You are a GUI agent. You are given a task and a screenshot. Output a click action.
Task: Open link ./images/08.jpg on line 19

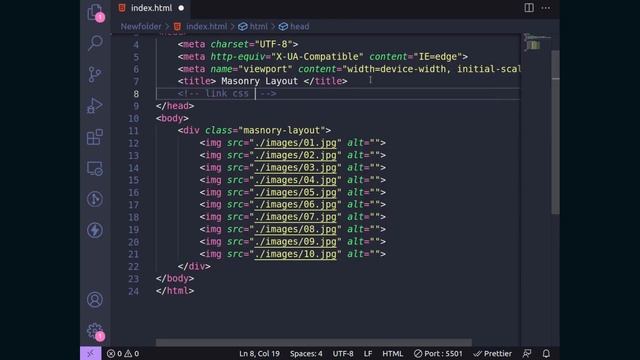tap(296, 229)
